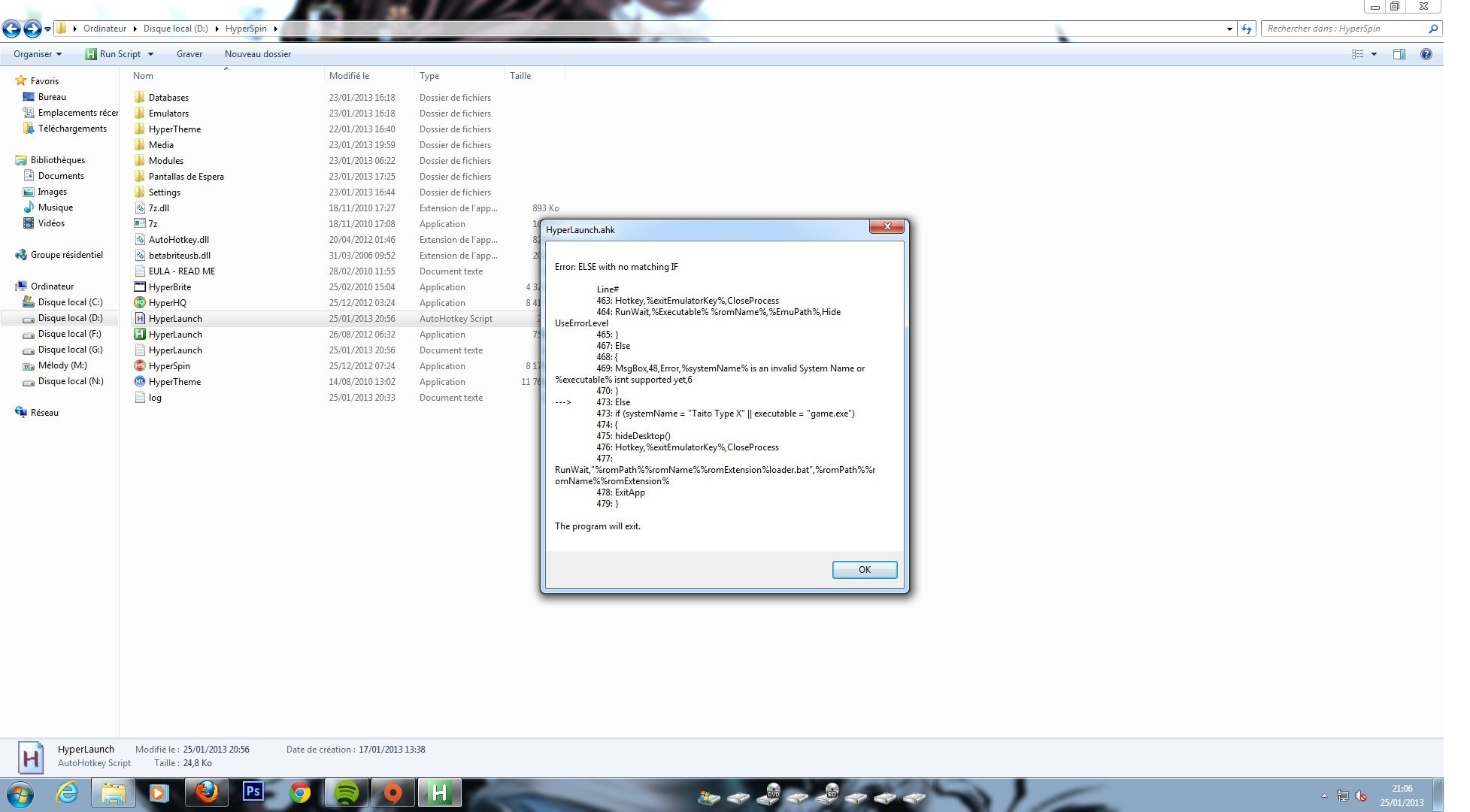Click Graver in the toolbar

189,54
